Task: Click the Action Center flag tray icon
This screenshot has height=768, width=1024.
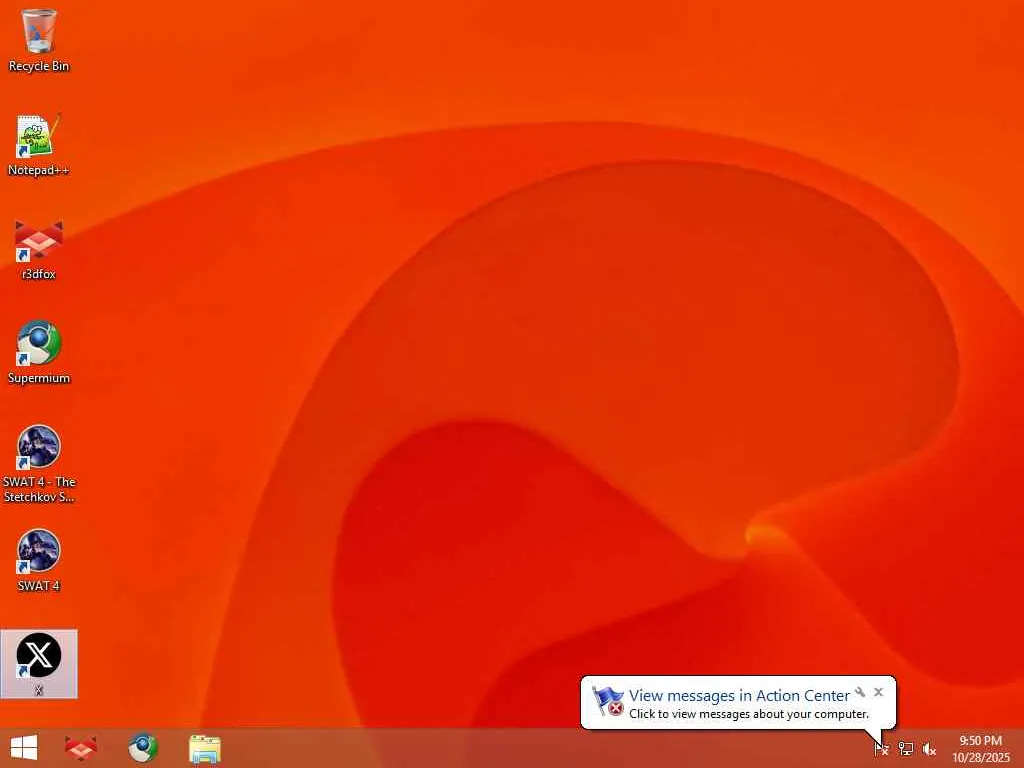Action: (x=882, y=748)
